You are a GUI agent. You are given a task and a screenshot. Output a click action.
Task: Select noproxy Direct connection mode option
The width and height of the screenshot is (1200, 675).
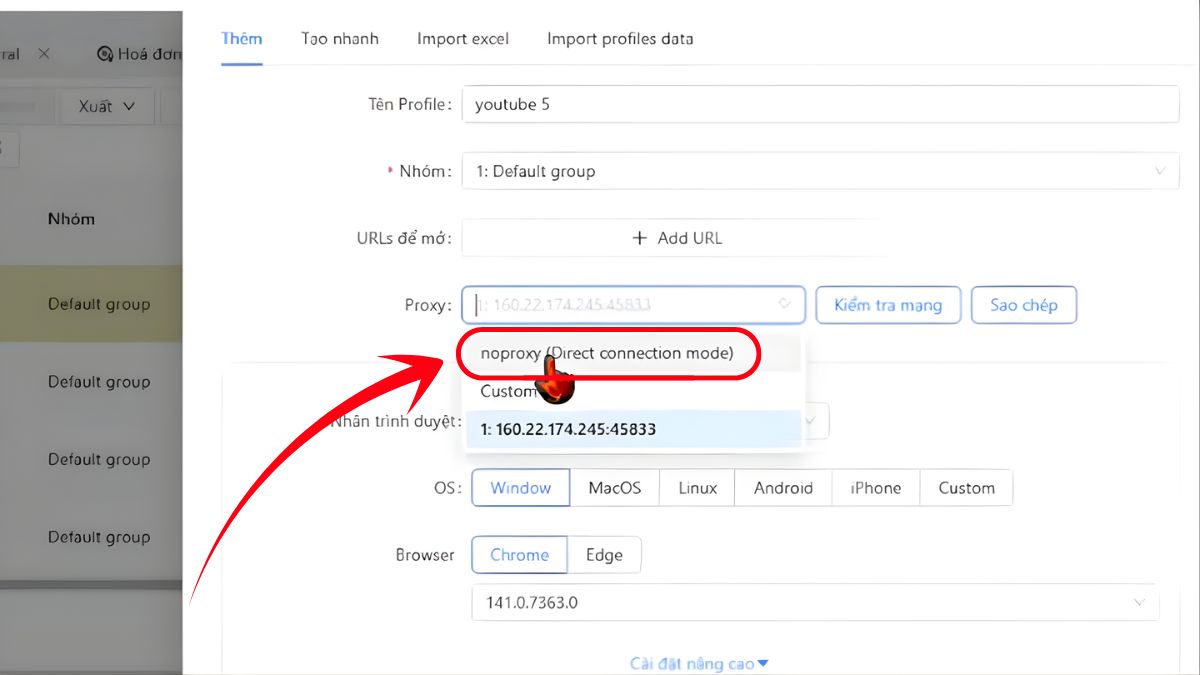[607, 353]
